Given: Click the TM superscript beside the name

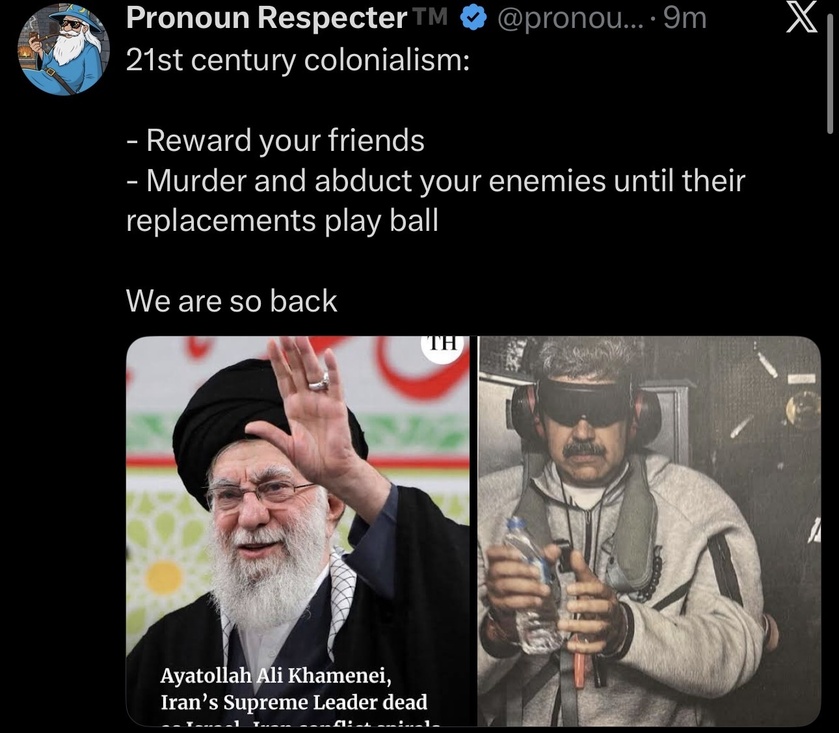Looking at the screenshot, I should coord(431,17).
